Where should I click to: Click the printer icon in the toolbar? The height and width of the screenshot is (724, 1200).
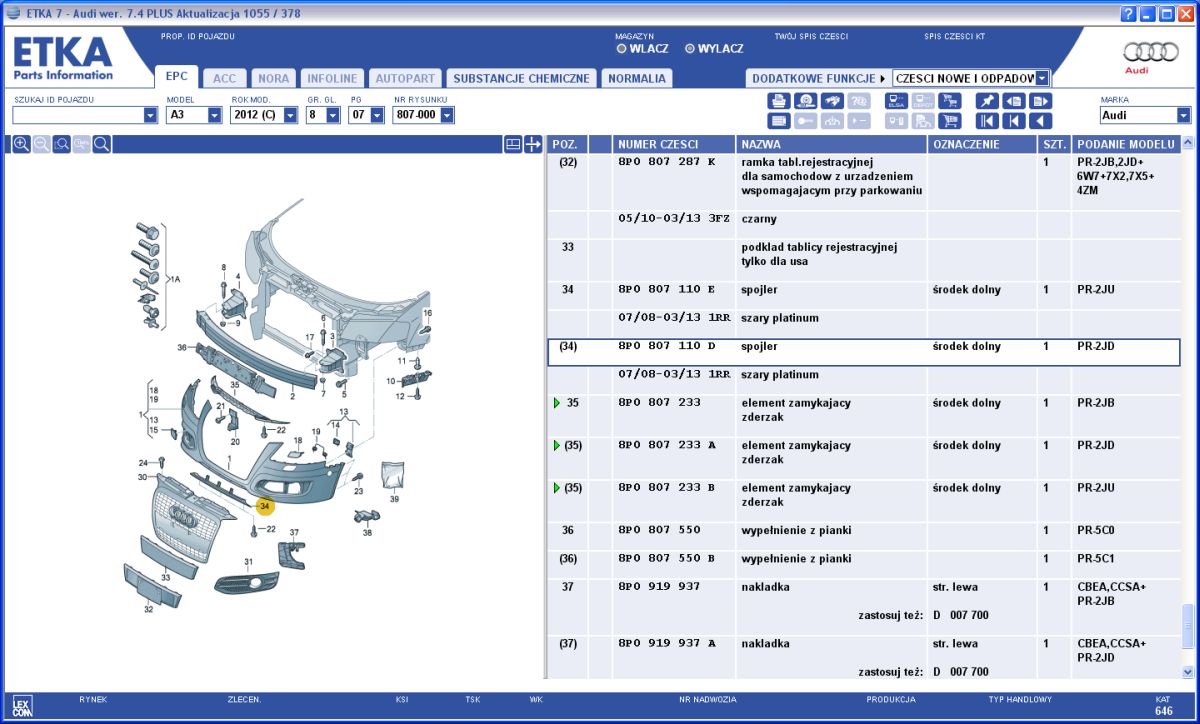pos(779,101)
